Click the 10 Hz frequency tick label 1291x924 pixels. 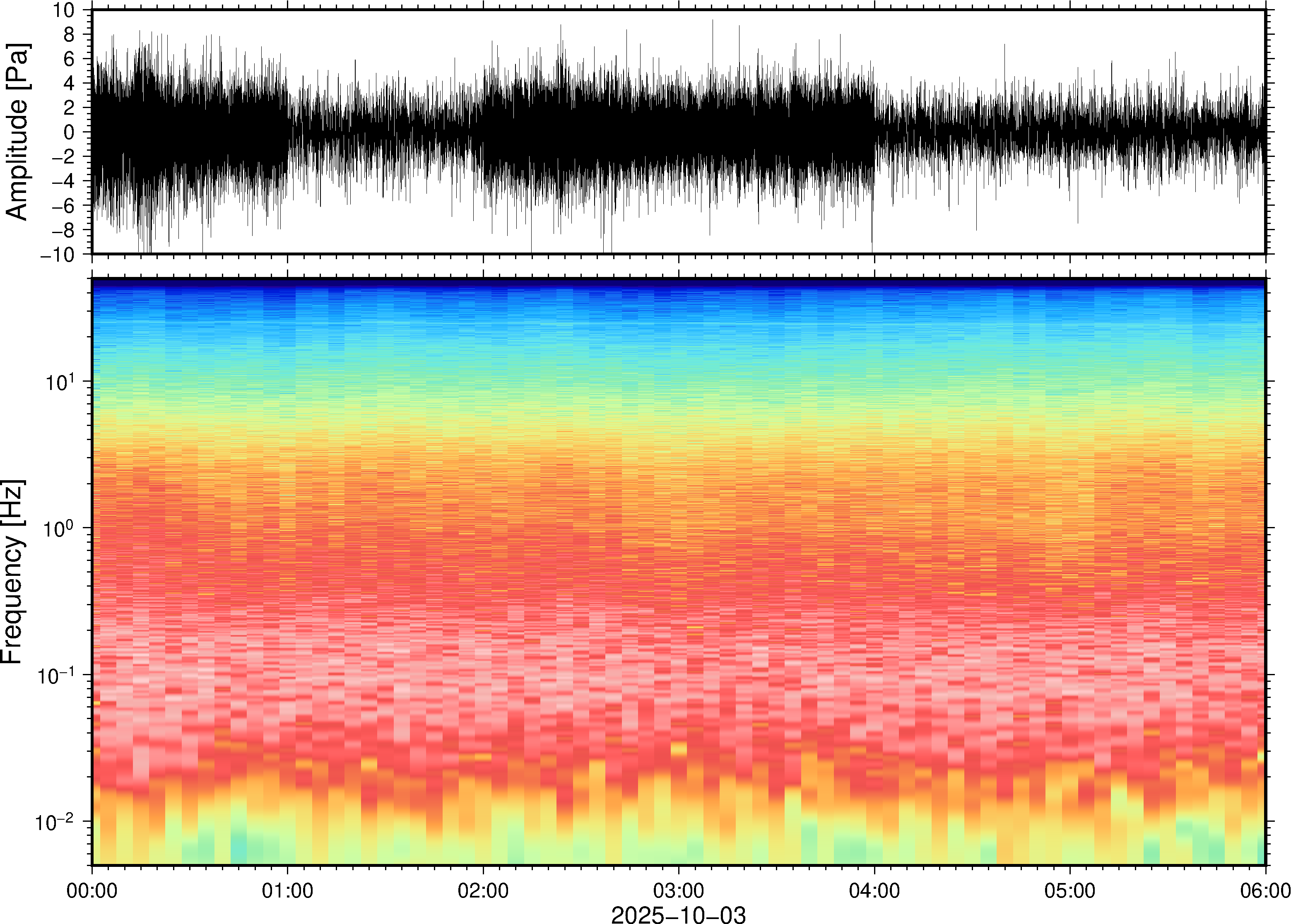[59, 382]
